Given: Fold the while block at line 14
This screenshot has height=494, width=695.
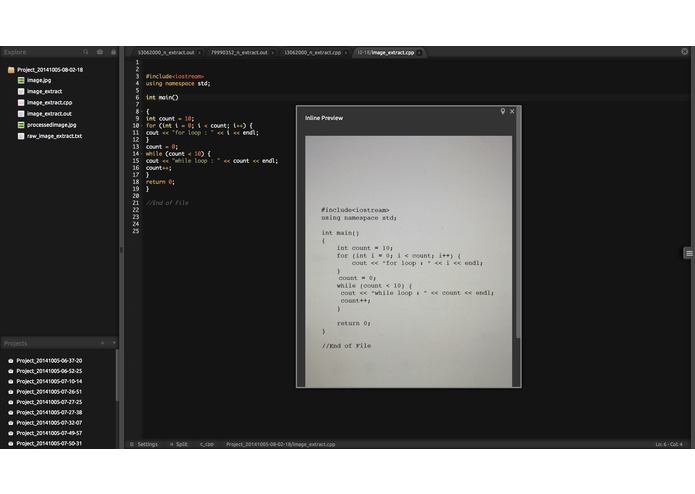Looking at the screenshot, I should [x=141, y=154].
